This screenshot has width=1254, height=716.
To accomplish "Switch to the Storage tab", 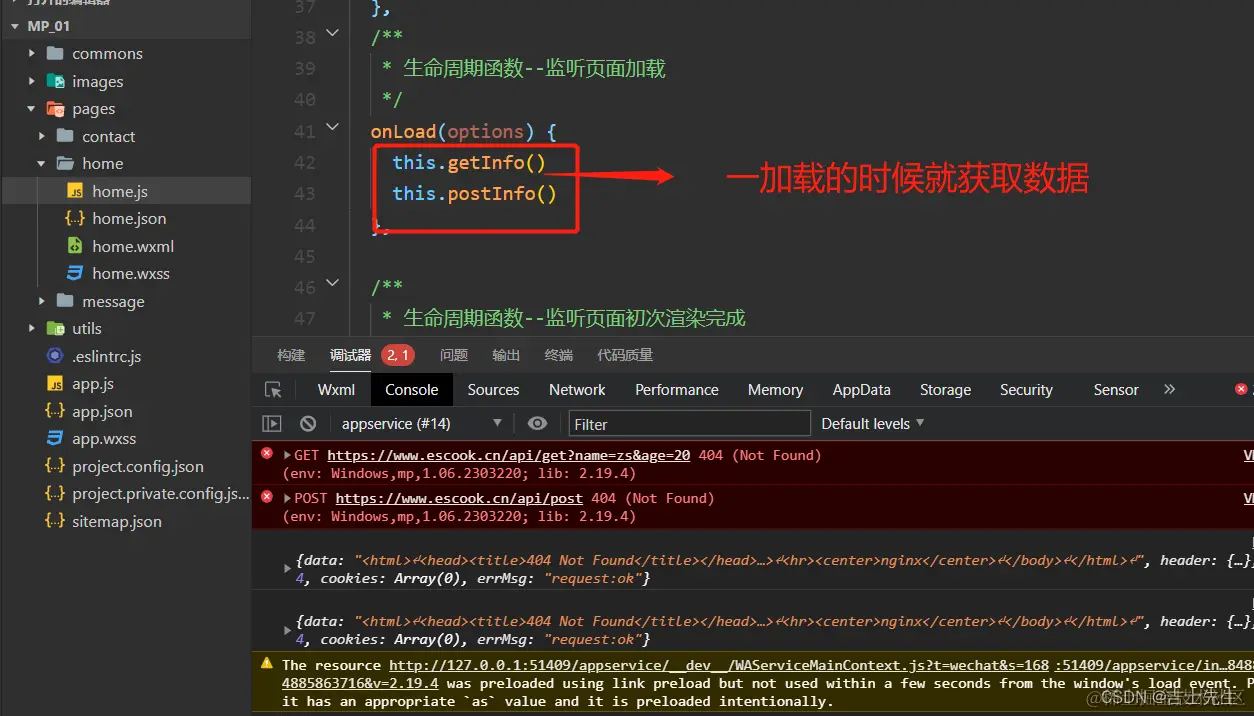I will click(945, 390).
